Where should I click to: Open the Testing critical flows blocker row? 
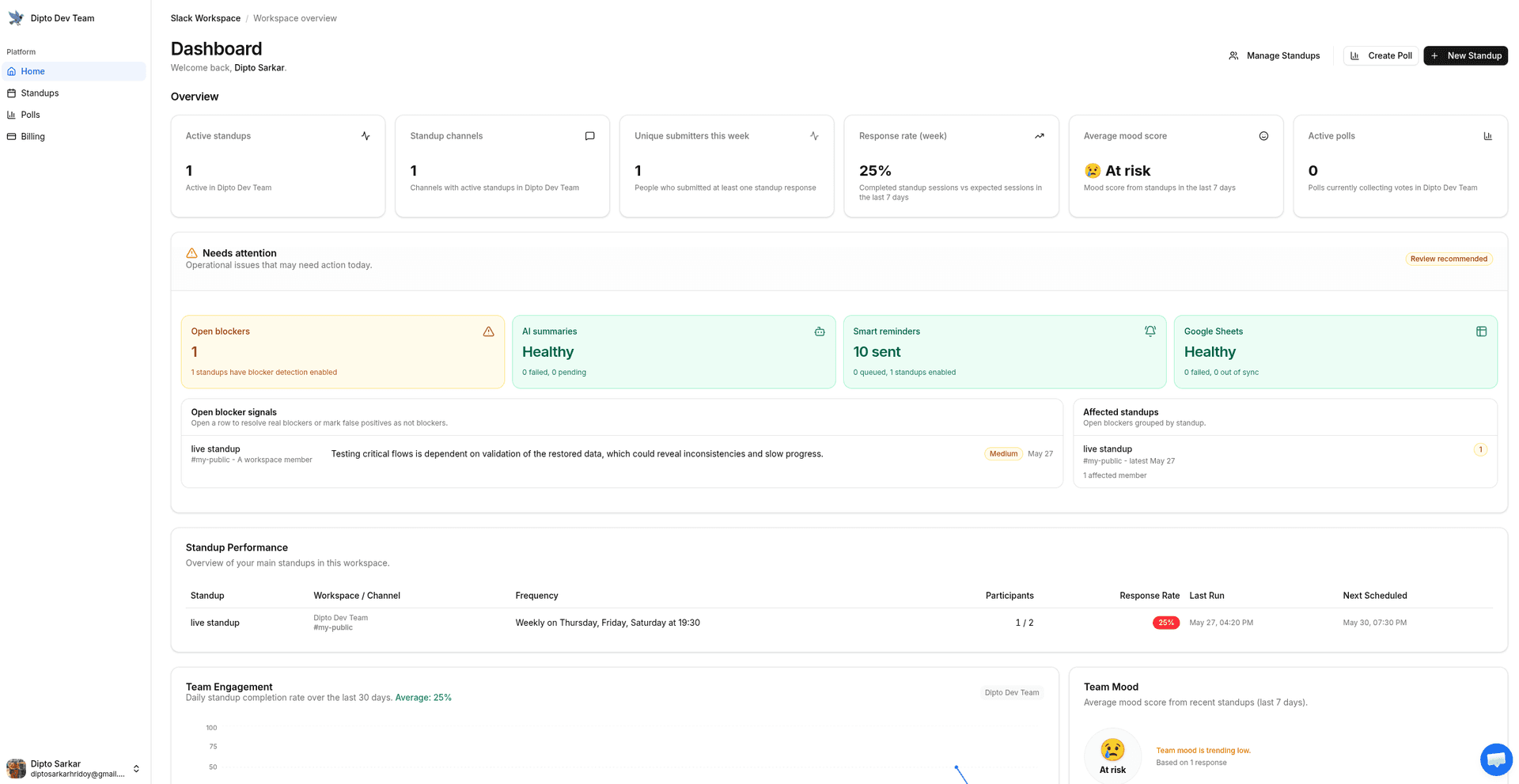tap(622, 454)
